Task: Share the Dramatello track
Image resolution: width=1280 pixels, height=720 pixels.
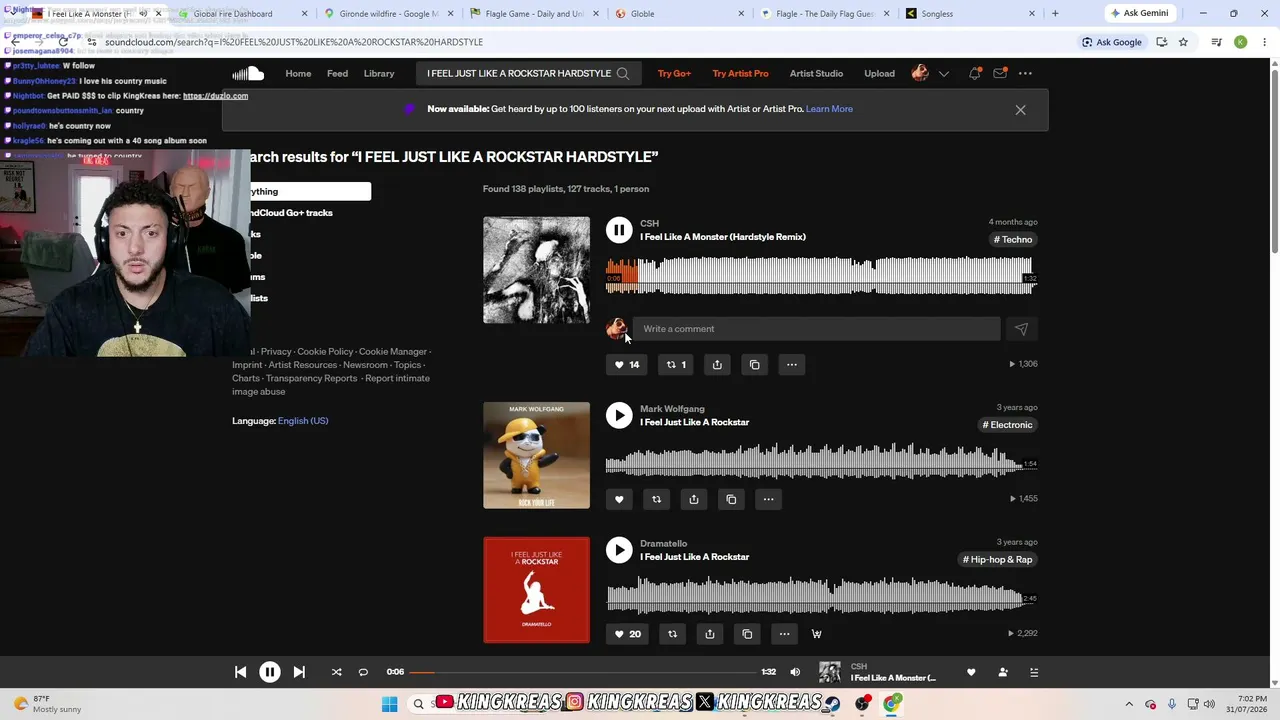Action: point(710,634)
